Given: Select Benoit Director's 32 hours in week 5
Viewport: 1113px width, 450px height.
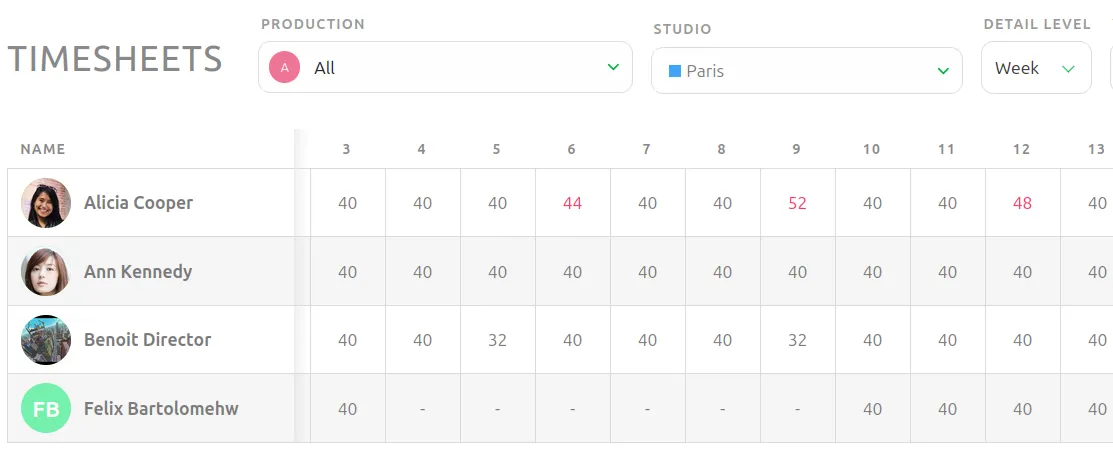Looking at the screenshot, I should click(498, 340).
